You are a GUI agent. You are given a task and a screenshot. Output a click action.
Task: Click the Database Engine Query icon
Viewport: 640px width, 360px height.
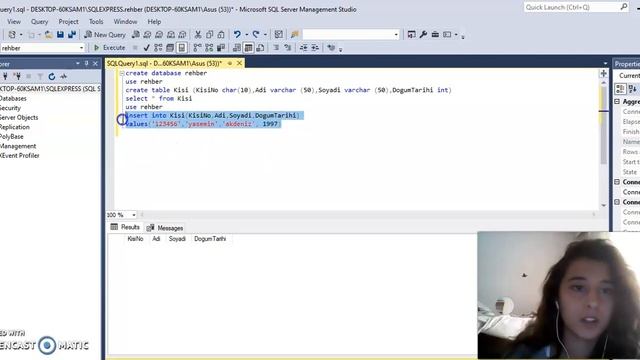click(x=136, y=35)
